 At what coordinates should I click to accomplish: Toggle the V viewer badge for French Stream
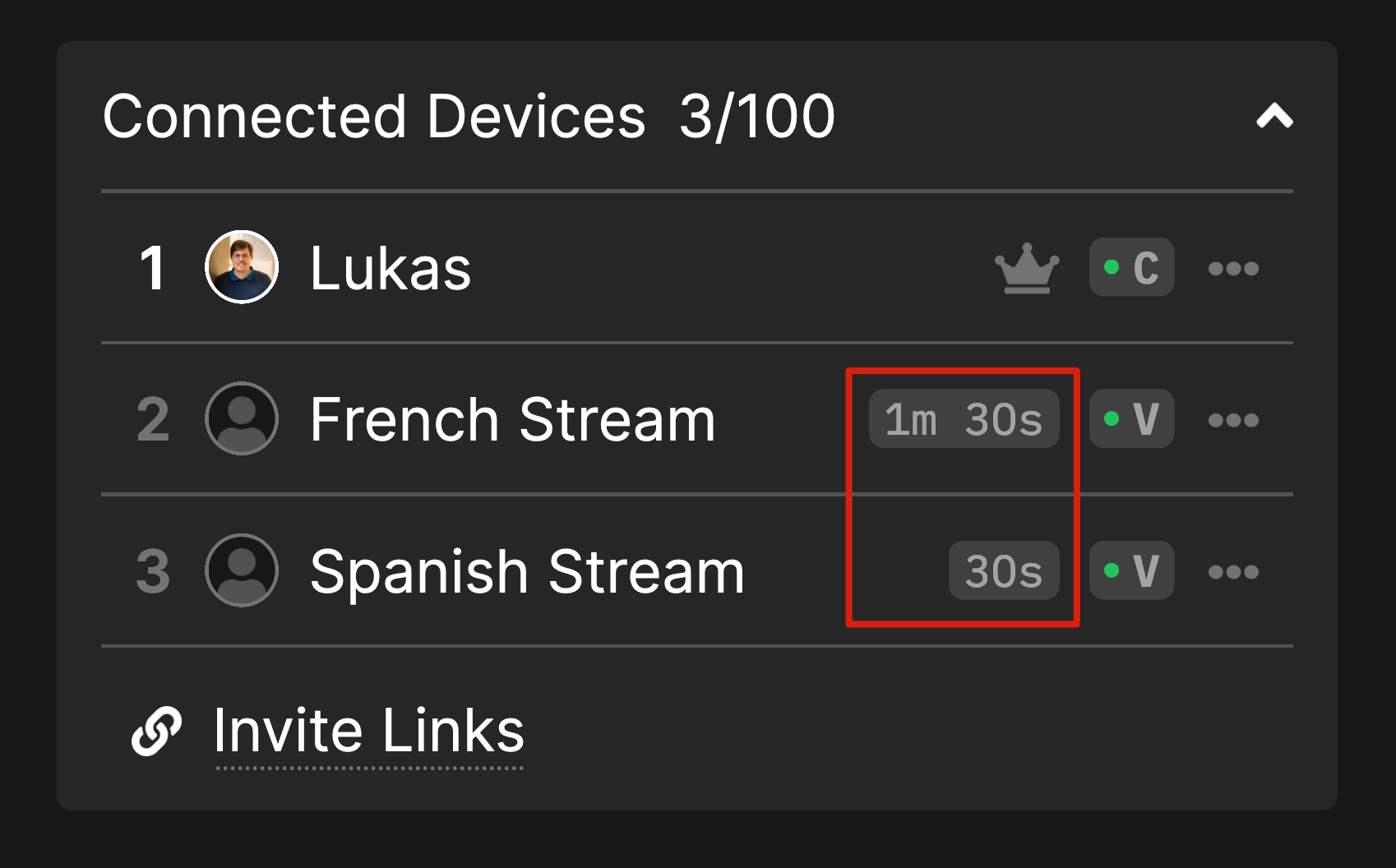pos(1132,418)
